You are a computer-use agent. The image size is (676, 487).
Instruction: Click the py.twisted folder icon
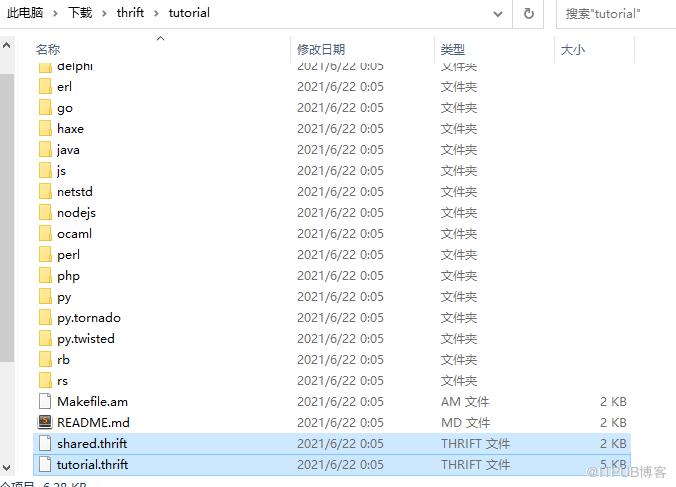coord(45,339)
